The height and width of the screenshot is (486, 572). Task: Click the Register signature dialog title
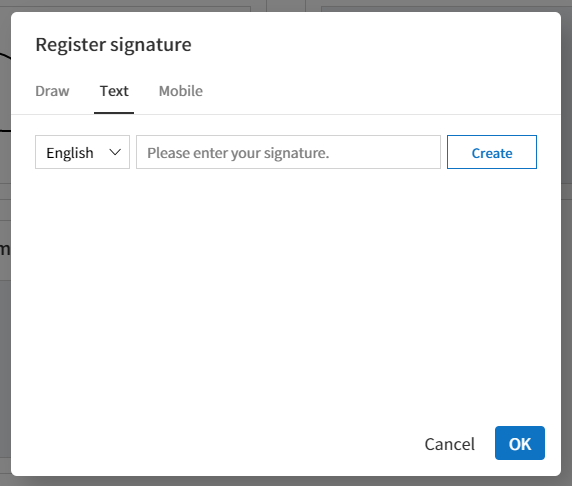coord(113,45)
